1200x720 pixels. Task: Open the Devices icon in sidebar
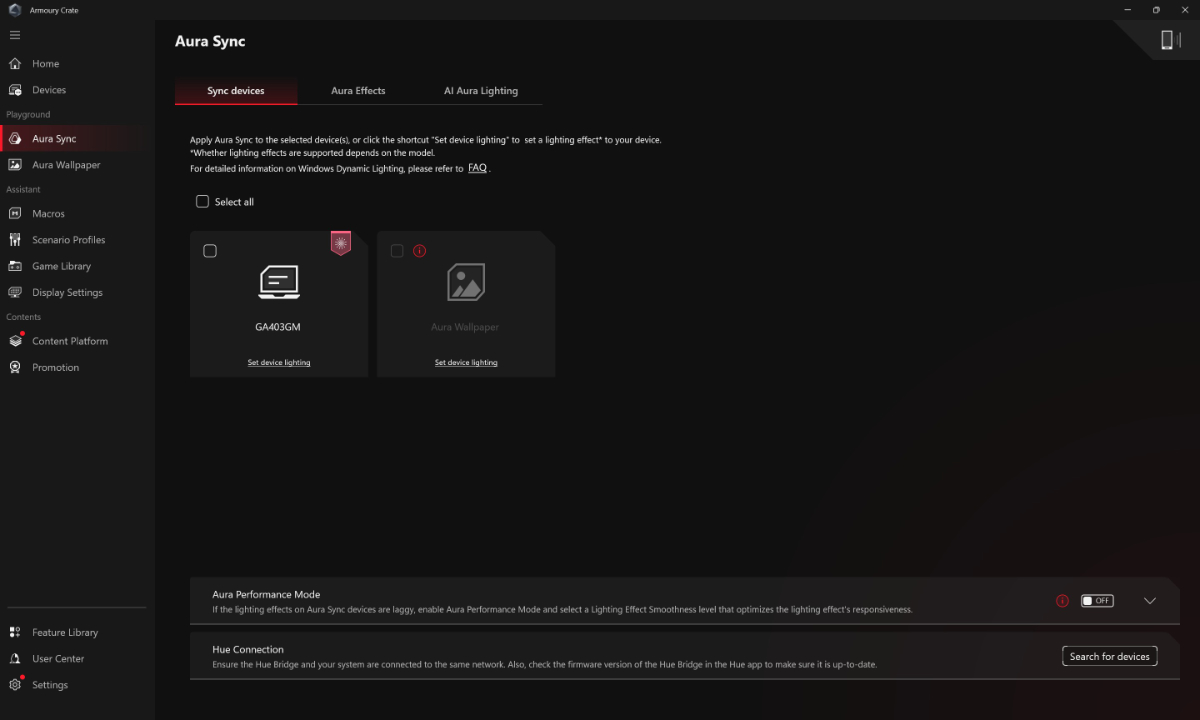[15, 90]
